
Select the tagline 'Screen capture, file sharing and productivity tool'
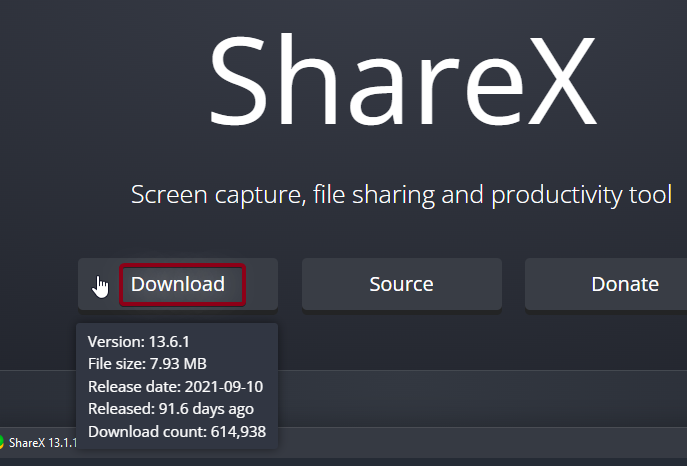[x=401, y=194]
